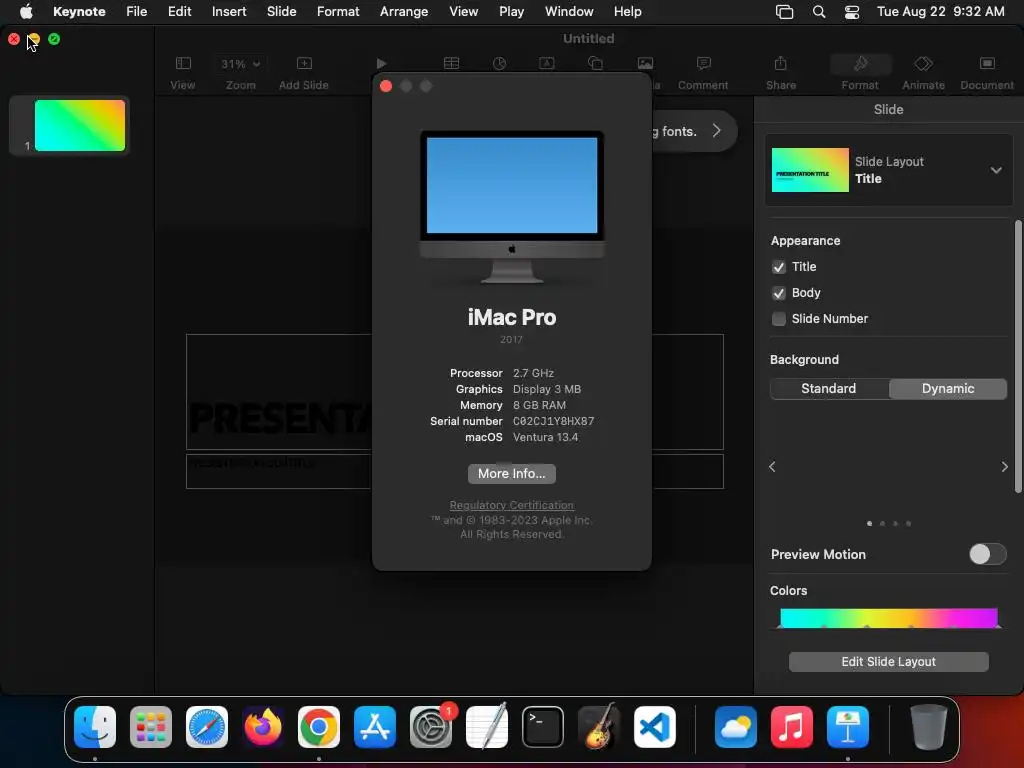The image size is (1024, 768).
Task: Open the Play menu
Action: (511, 11)
